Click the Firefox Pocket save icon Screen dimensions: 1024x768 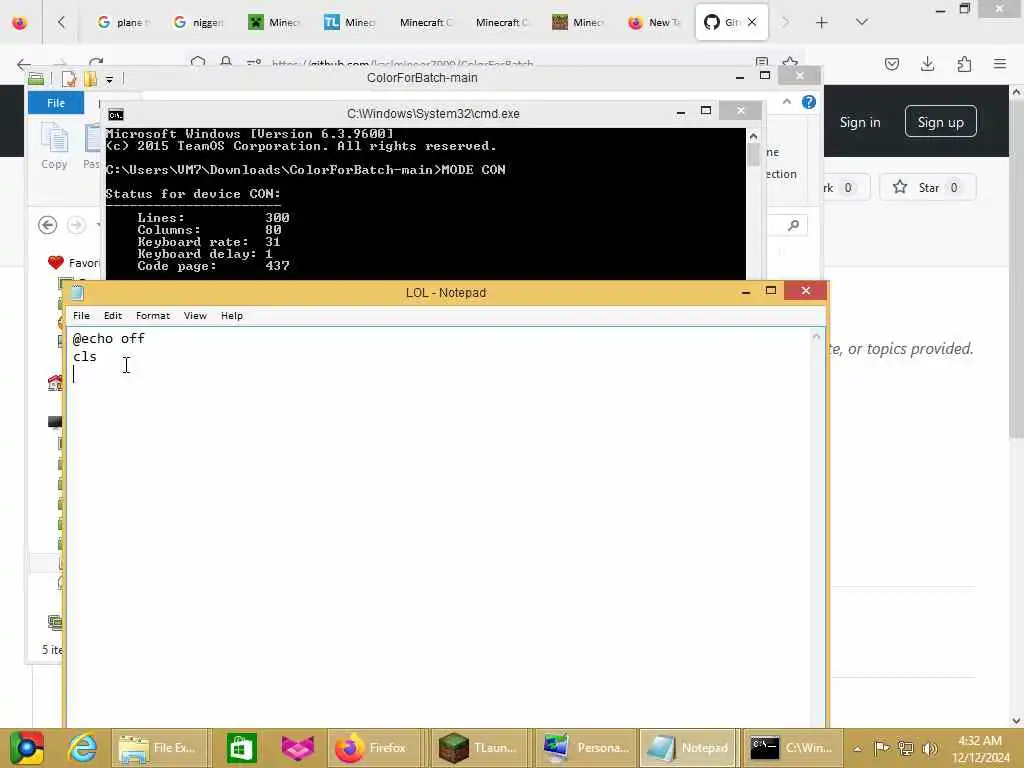892,64
